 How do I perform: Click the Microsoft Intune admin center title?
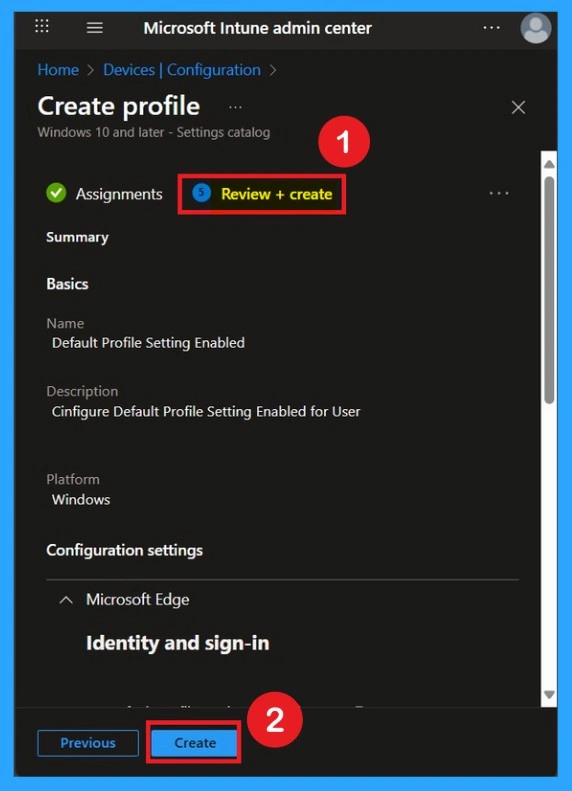click(x=257, y=28)
